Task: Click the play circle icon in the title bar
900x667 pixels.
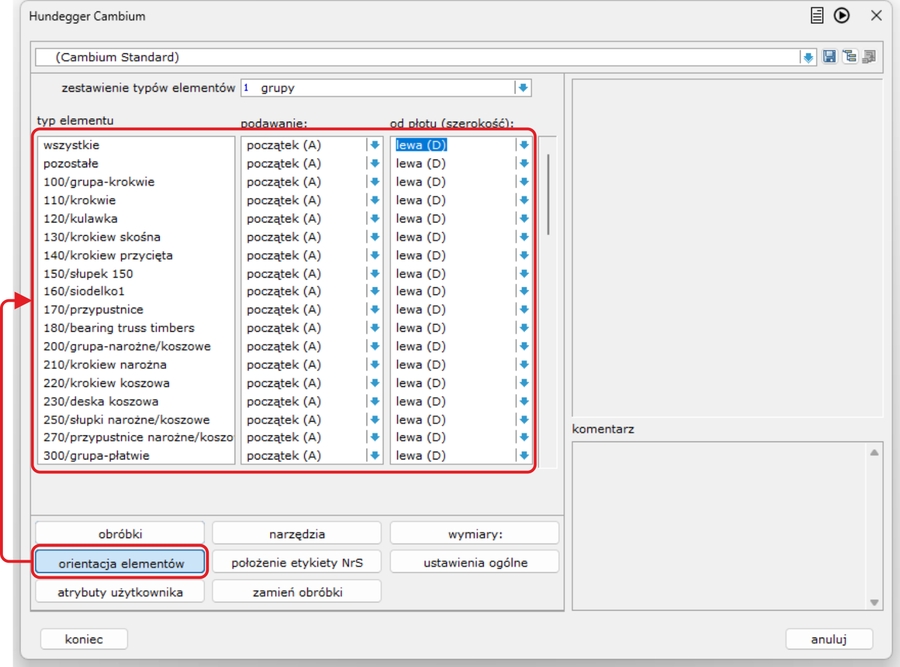Action: coord(842,16)
